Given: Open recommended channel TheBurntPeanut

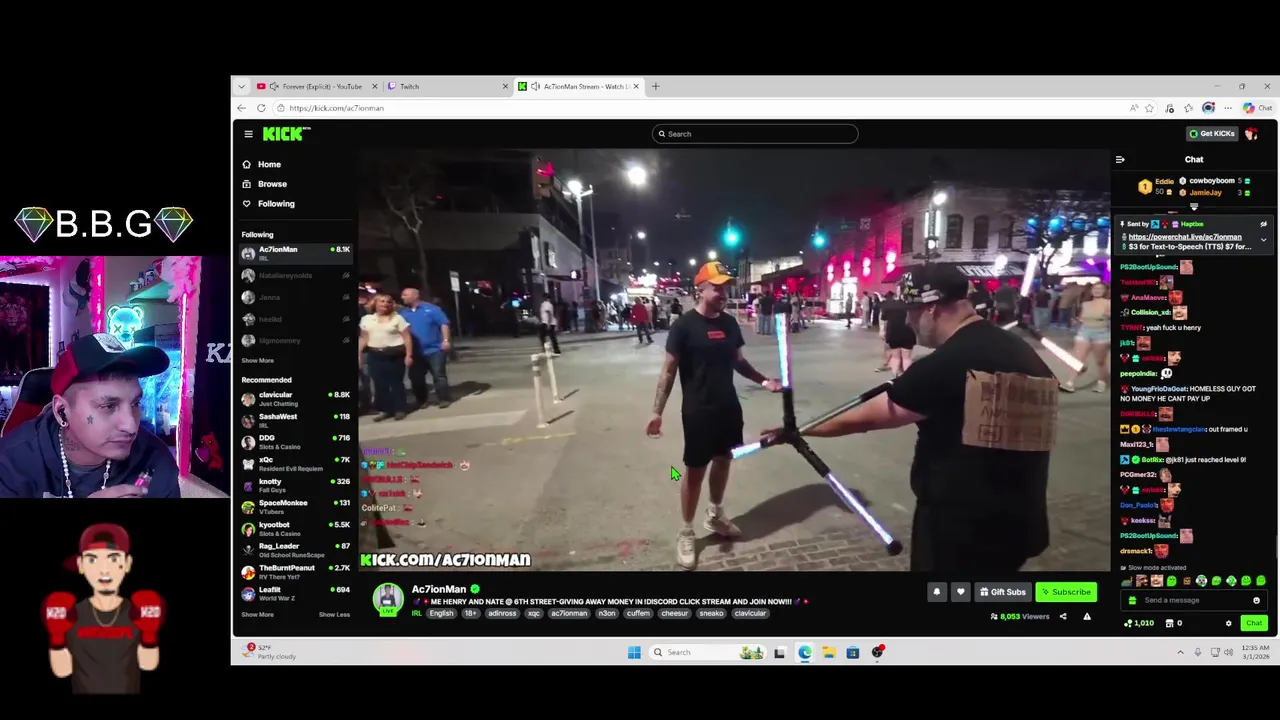Looking at the screenshot, I should tap(296, 571).
